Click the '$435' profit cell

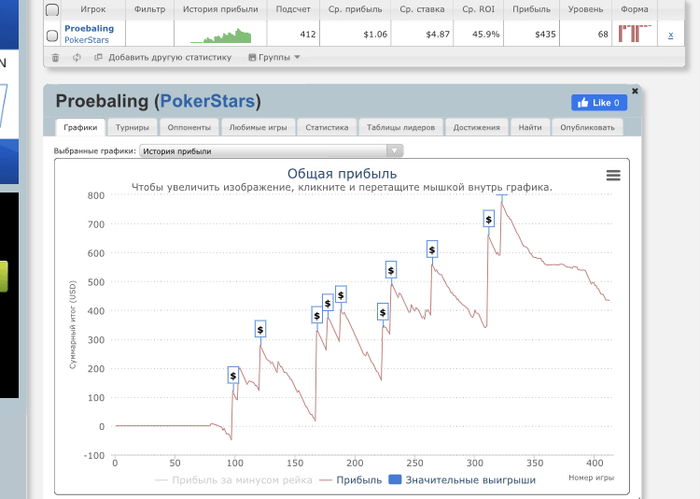coord(531,34)
